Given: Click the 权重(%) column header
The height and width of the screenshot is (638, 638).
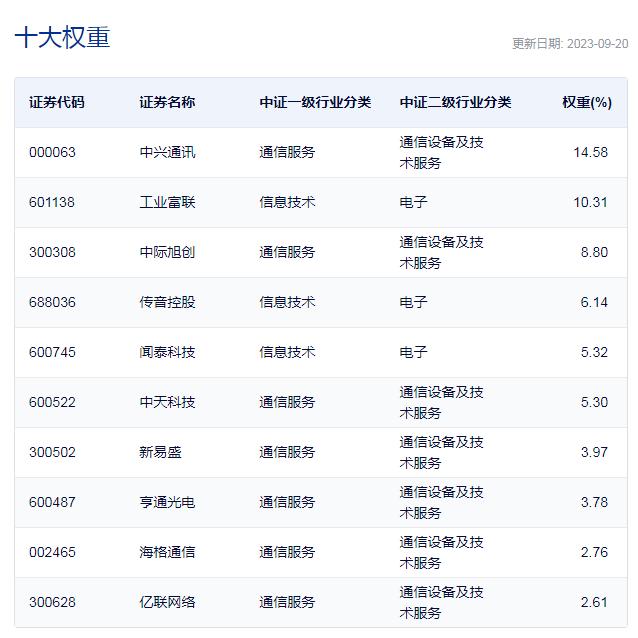Looking at the screenshot, I should [x=587, y=102].
